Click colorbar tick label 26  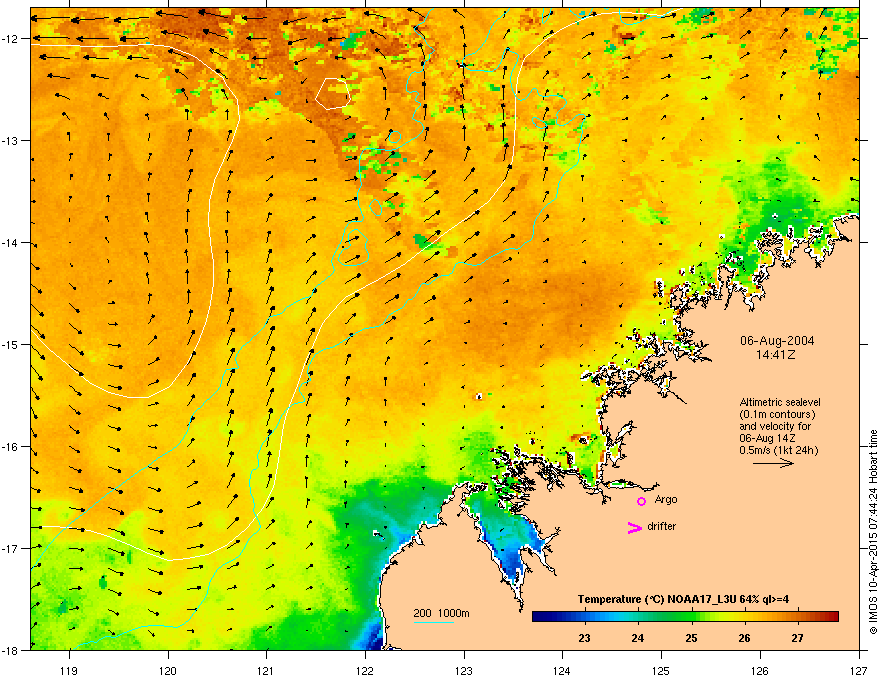[744, 638]
